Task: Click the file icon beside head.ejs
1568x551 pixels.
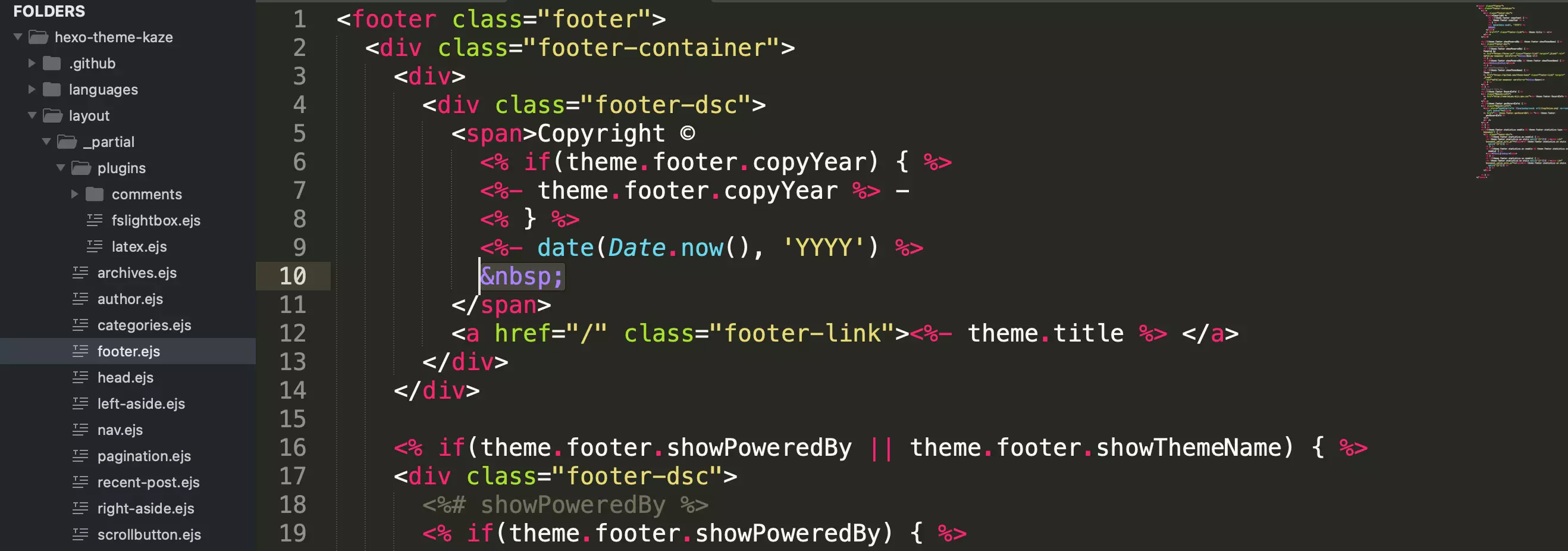Action: tap(80, 377)
